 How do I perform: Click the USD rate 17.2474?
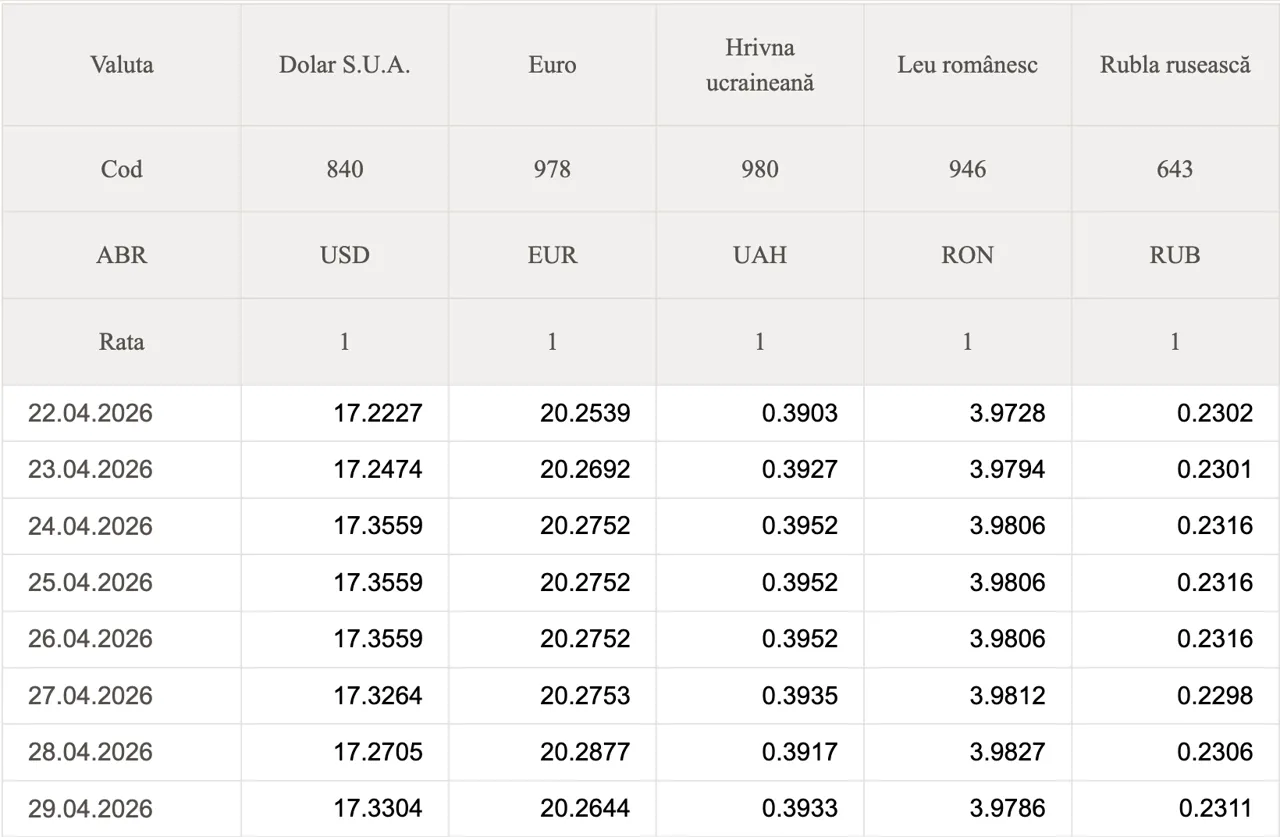pos(378,469)
